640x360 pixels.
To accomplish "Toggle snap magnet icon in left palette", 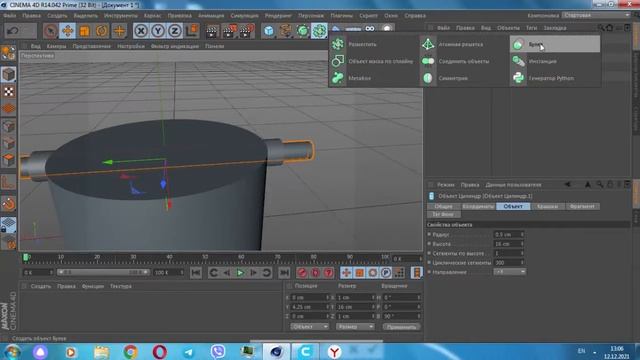I will 8,203.
